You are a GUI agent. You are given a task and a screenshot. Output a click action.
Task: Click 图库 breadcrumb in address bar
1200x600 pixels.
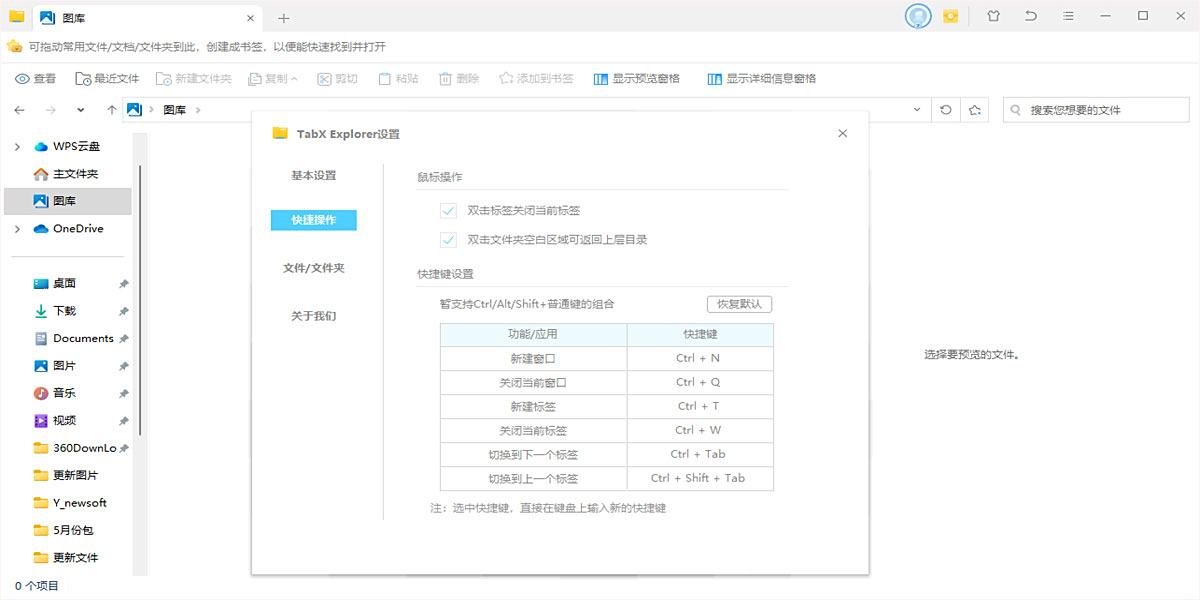(175, 110)
